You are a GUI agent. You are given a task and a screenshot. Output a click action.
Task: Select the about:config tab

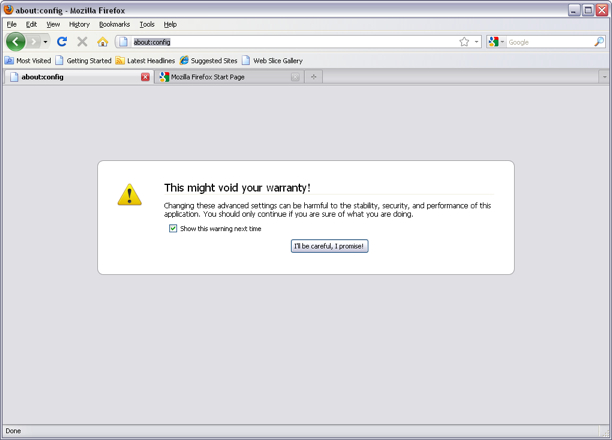(78, 77)
